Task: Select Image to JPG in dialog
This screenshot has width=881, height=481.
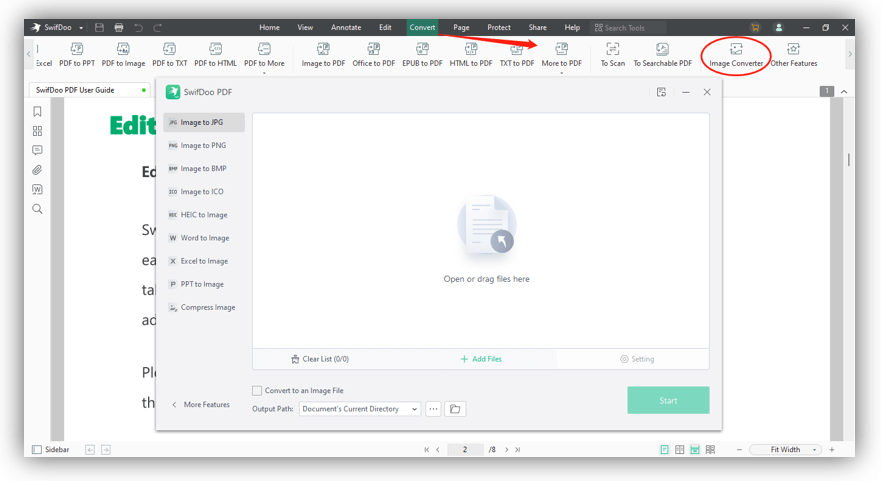Action: (x=204, y=122)
